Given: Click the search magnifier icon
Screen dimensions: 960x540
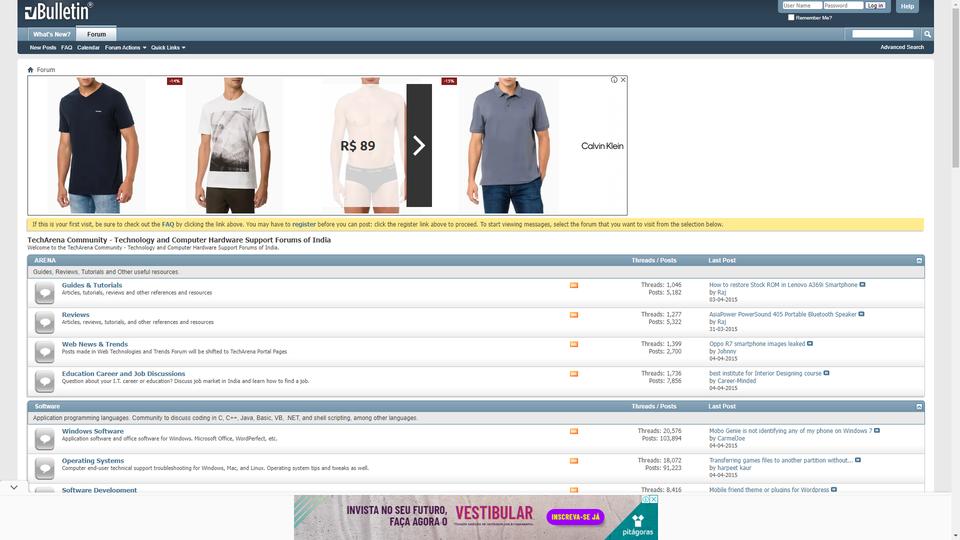Looking at the screenshot, I should pos(927,34).
